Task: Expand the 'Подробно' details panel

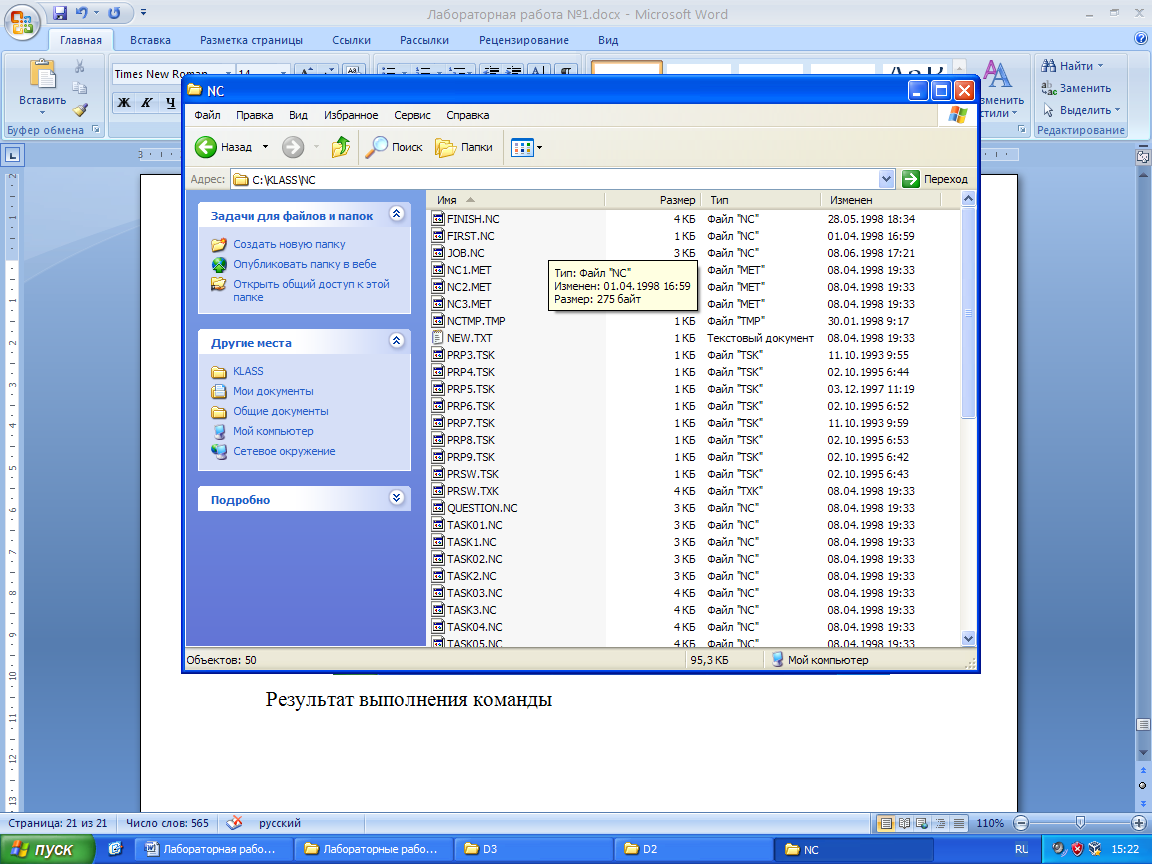Action: (397, 497)
